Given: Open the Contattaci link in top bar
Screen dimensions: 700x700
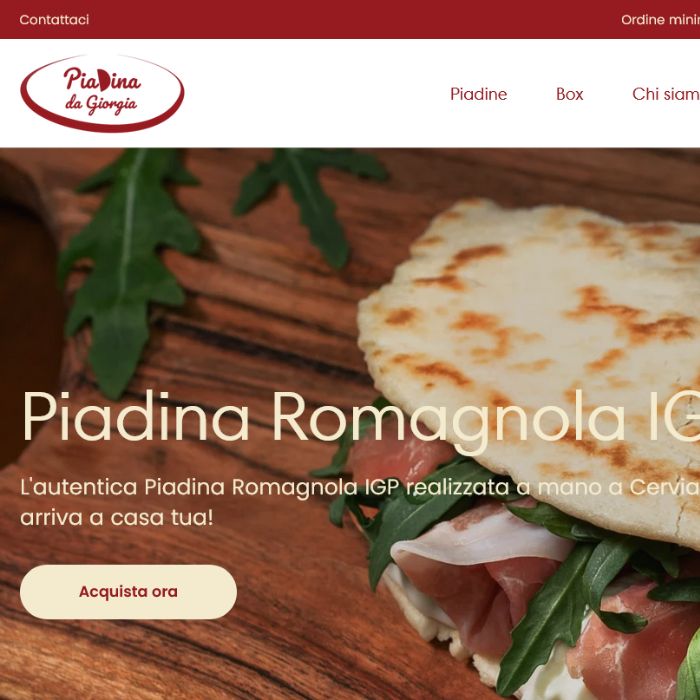Looking at the screenshot, I should click(x=54, y=20).
